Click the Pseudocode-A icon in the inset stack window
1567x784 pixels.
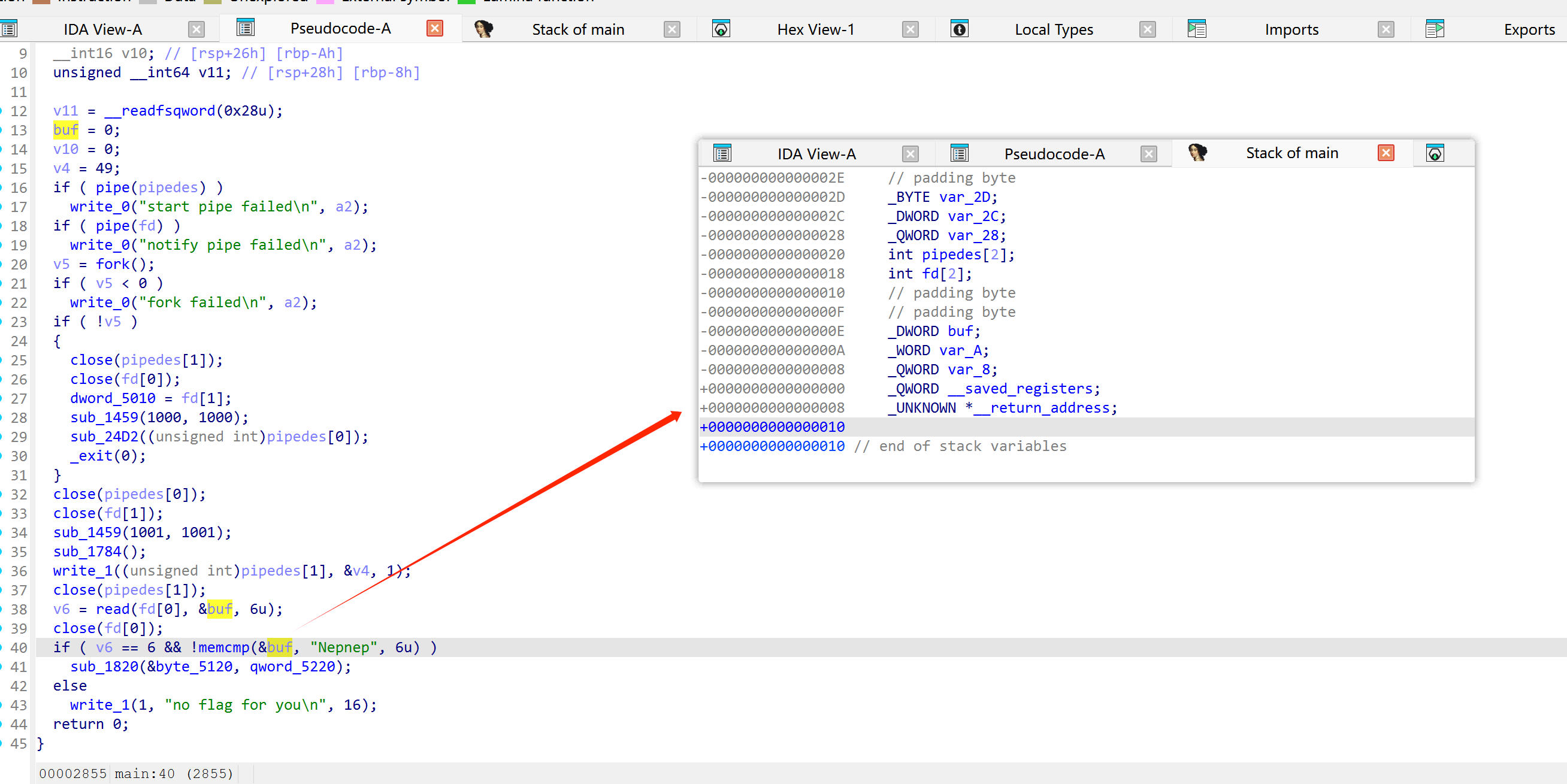point(959,153)
